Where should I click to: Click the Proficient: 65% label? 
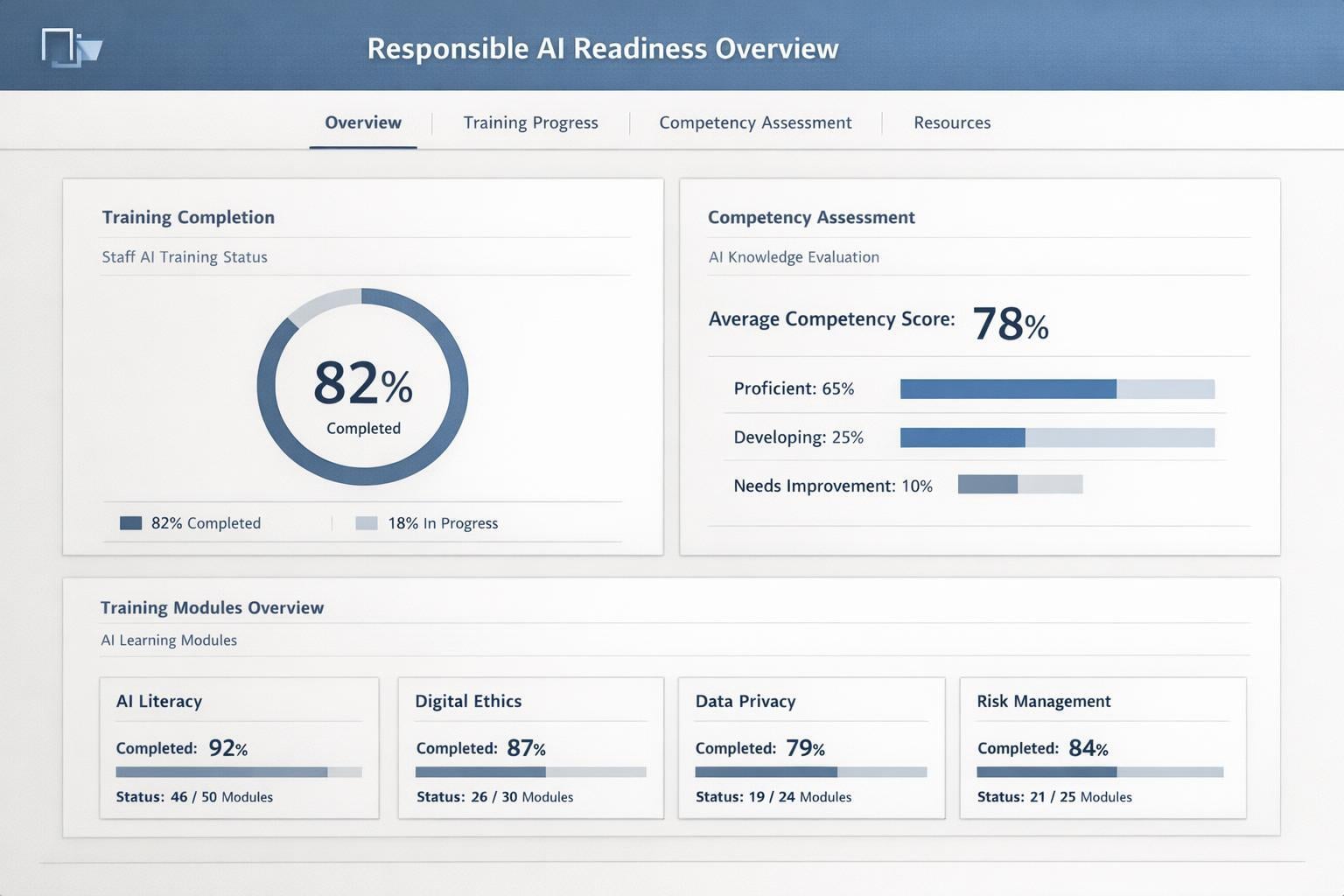coord(794,388)
